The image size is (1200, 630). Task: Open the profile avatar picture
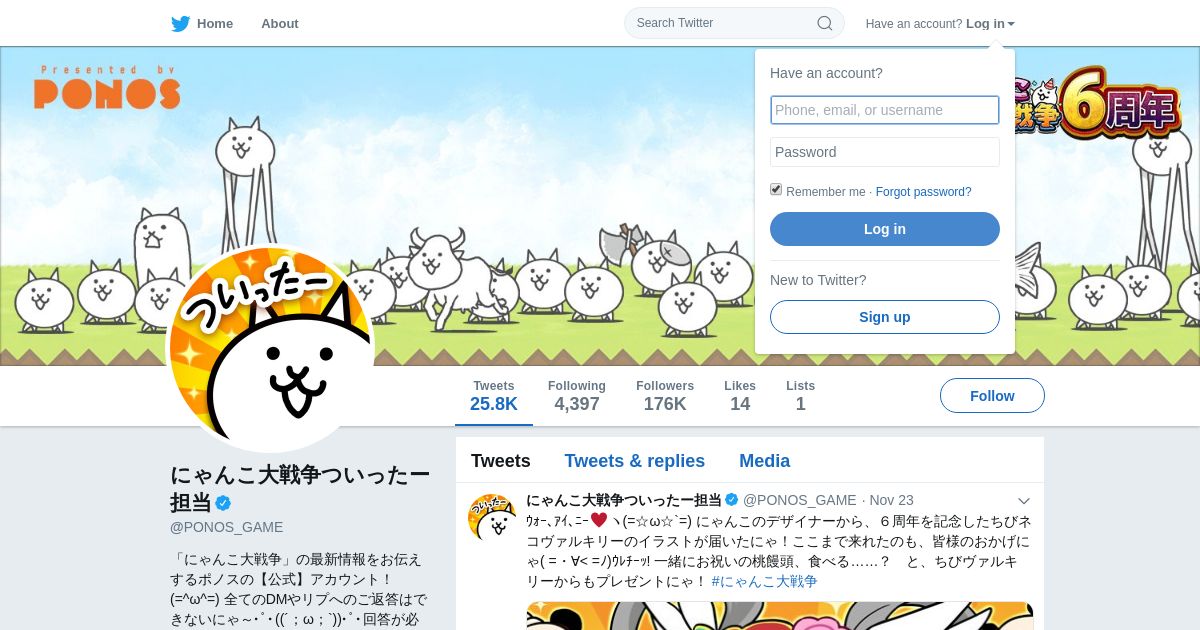click(270, 348)
